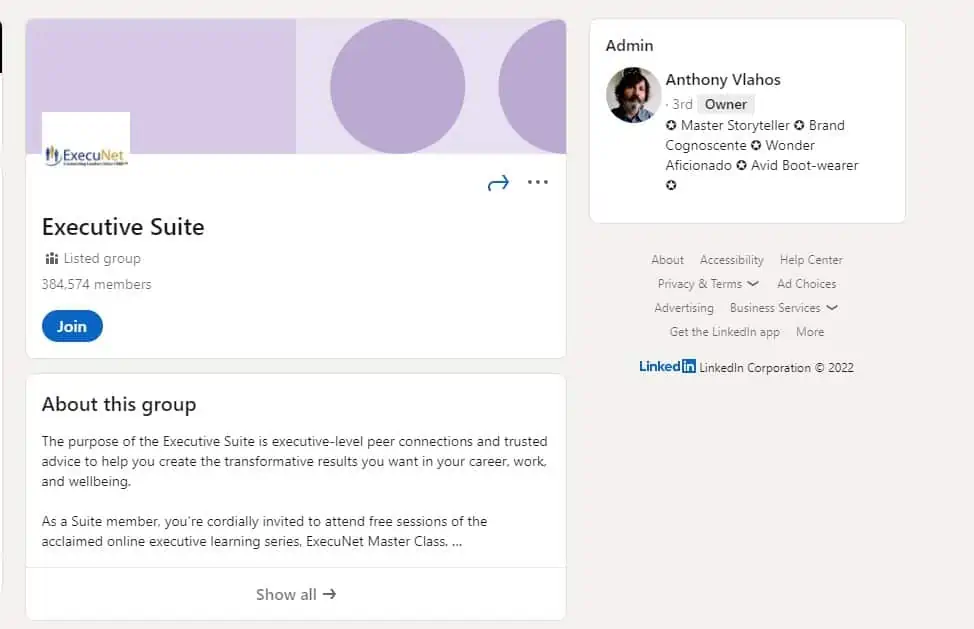974x629 pixels.
Task: Open Anthony Vlahos profile photo
Action: [x=633, y=95]
